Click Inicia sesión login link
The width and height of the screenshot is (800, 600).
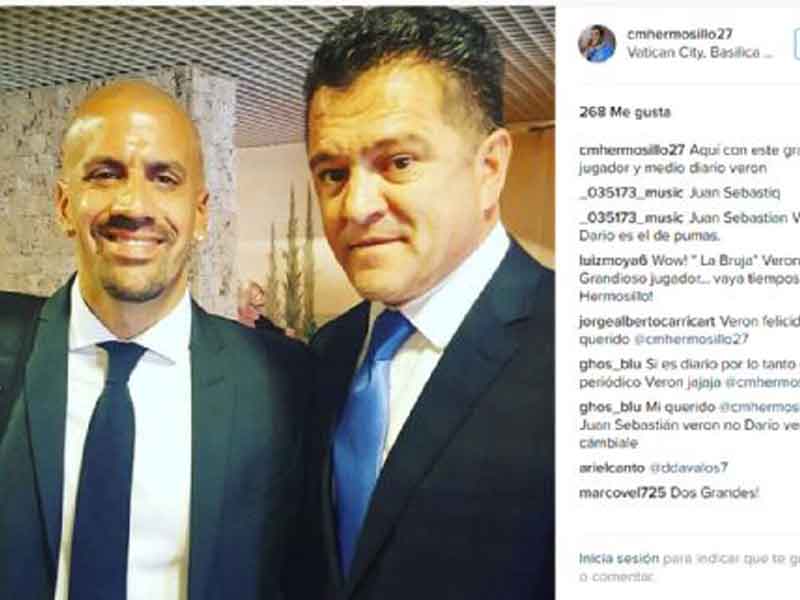click(619, 559)
